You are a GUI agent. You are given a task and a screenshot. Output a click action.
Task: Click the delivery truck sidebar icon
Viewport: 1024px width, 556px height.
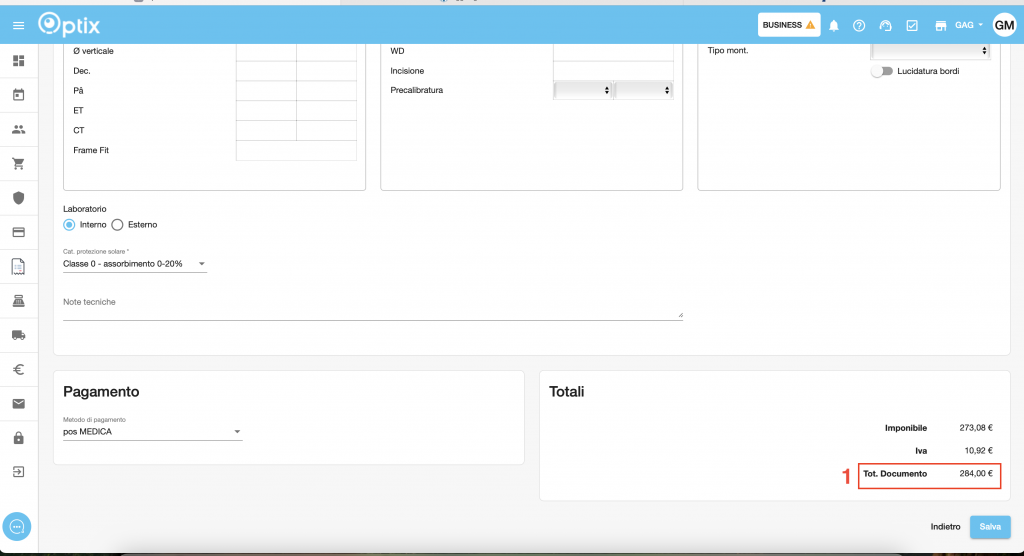tap(18, 335)
